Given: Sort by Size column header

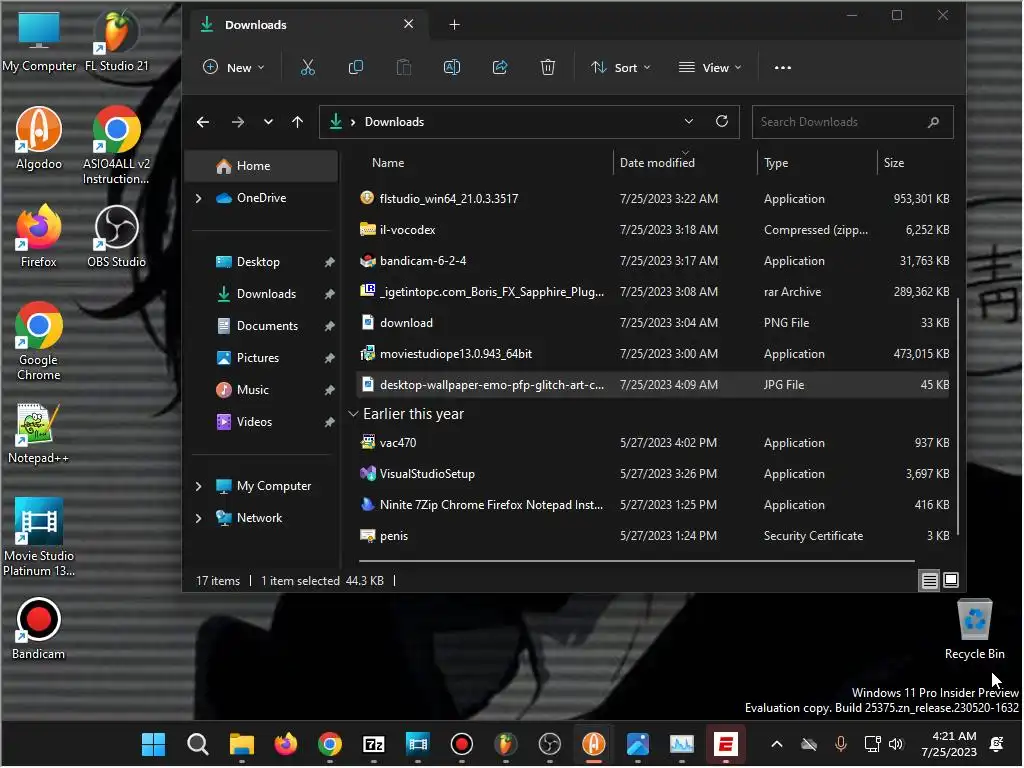Looking at the screenshot, I should click(914, 163).
